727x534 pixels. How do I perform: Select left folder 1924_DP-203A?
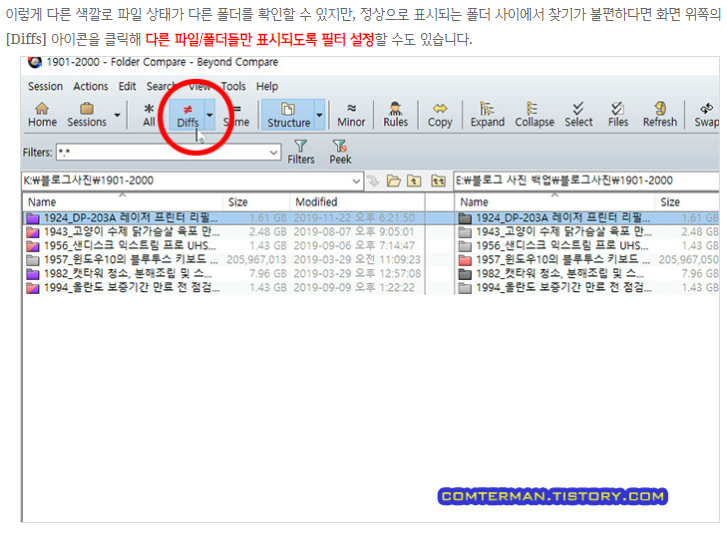[122, 218]
